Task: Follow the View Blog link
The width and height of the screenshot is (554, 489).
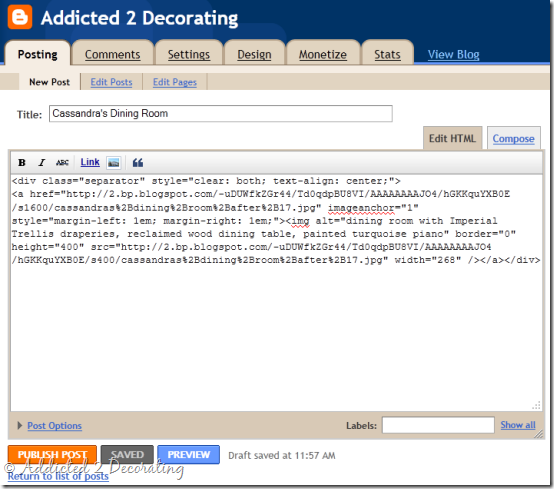Action: 453,54
